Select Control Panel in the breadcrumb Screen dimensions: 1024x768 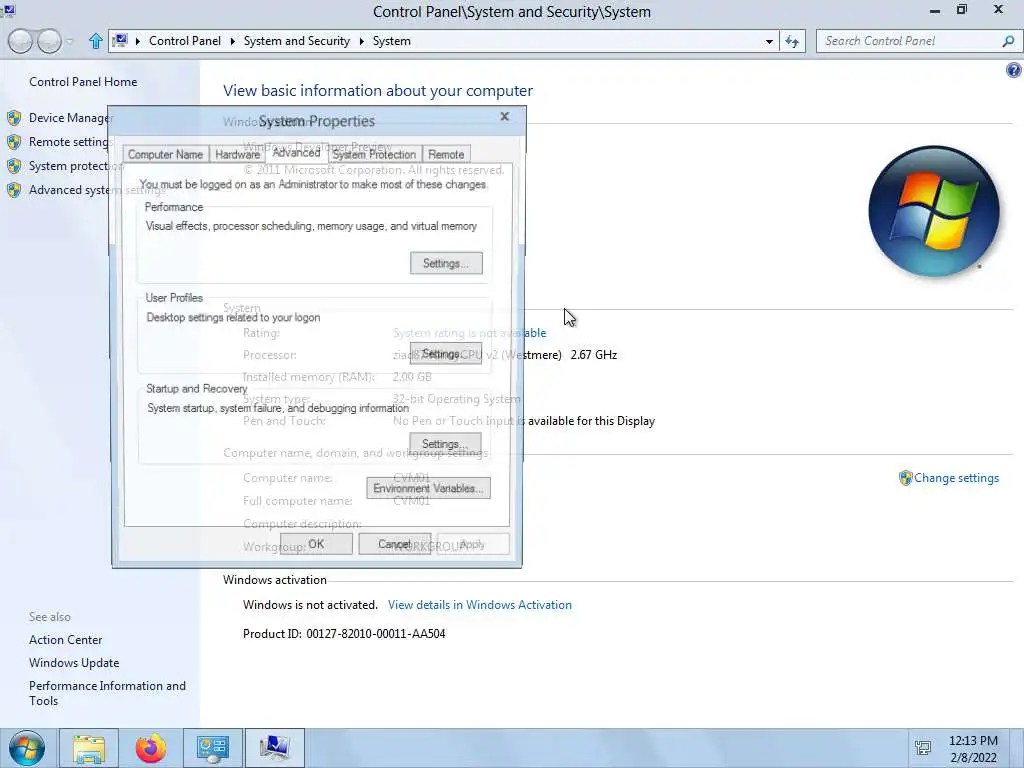(x=185, y=41)
